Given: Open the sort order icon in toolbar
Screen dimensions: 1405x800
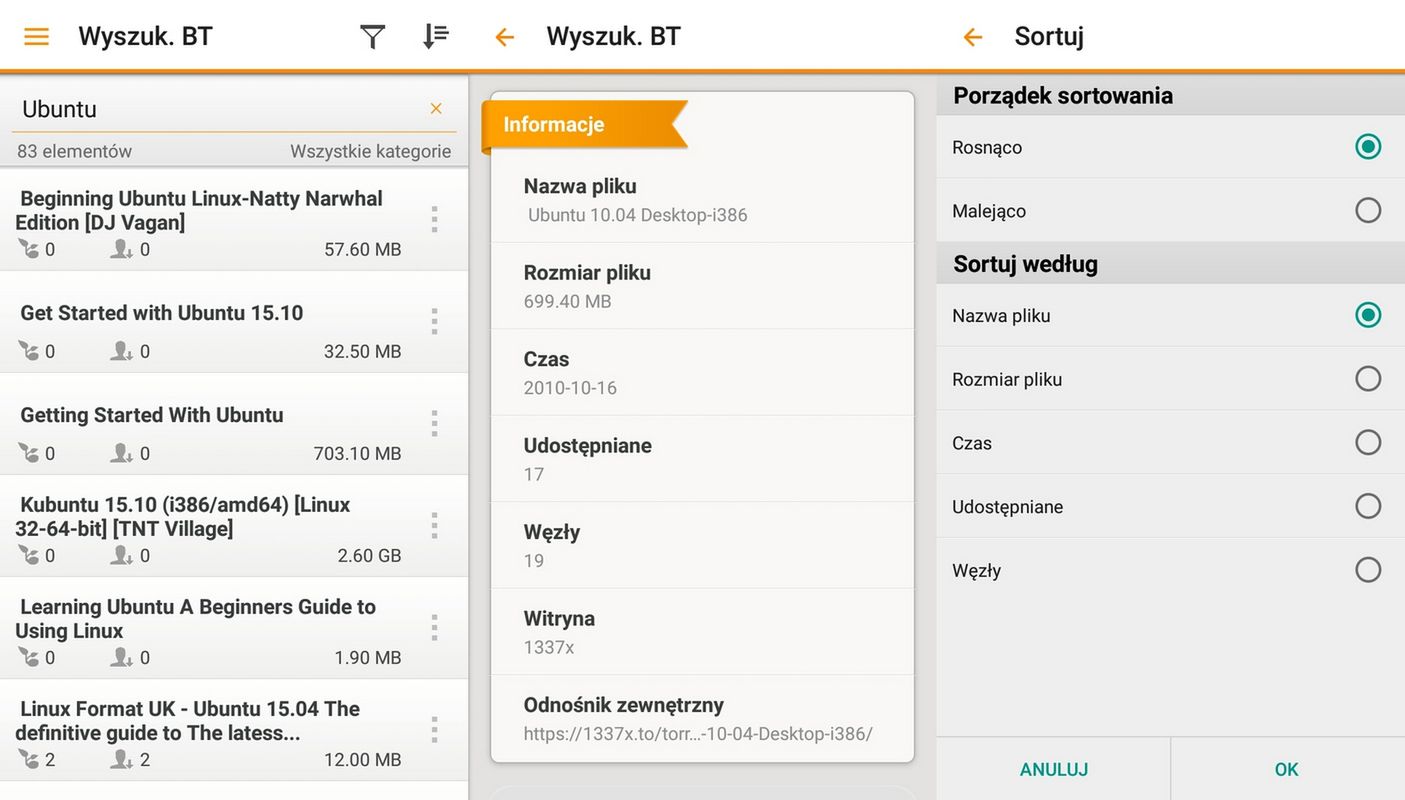Looking at the screenshot, I should (x=435, y=37).
